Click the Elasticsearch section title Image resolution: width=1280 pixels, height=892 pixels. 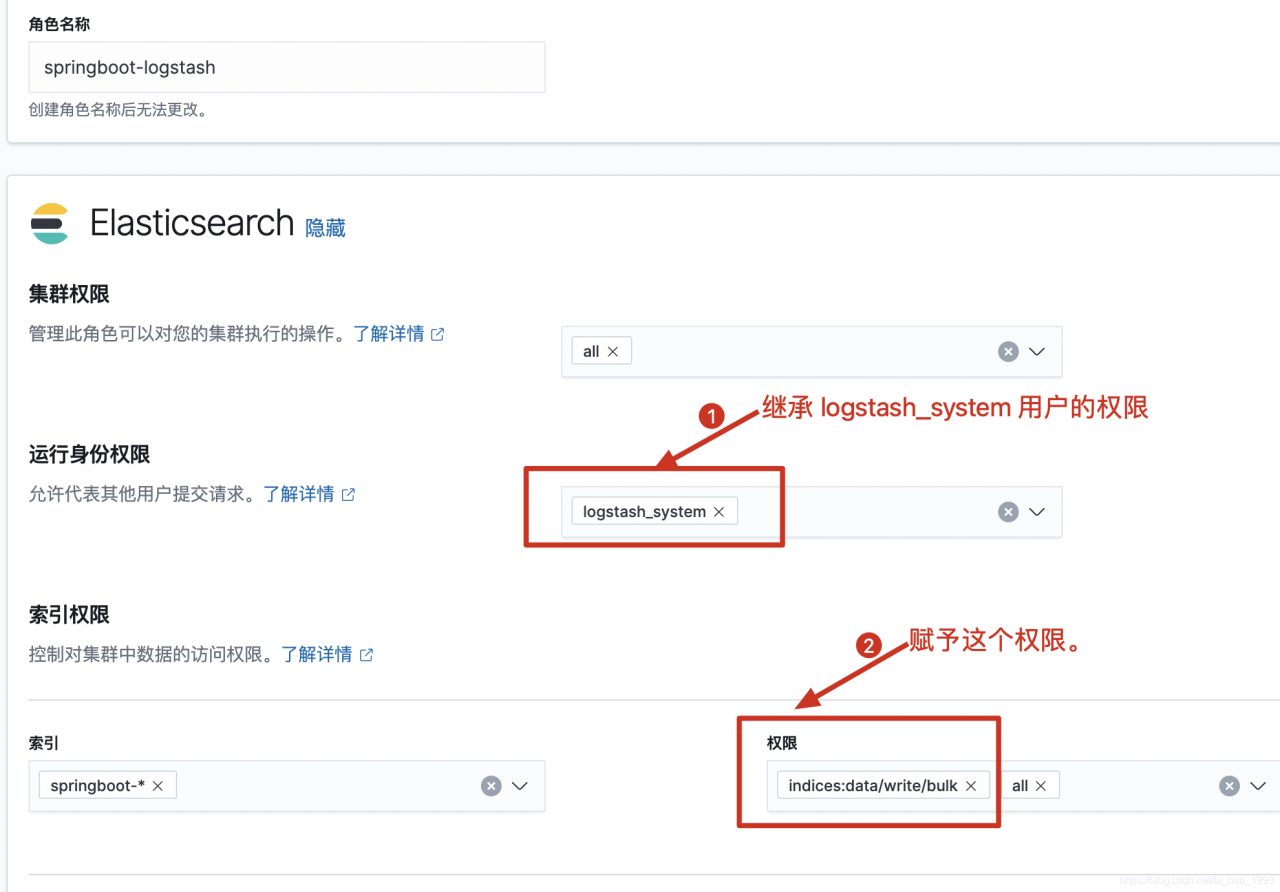192,223
